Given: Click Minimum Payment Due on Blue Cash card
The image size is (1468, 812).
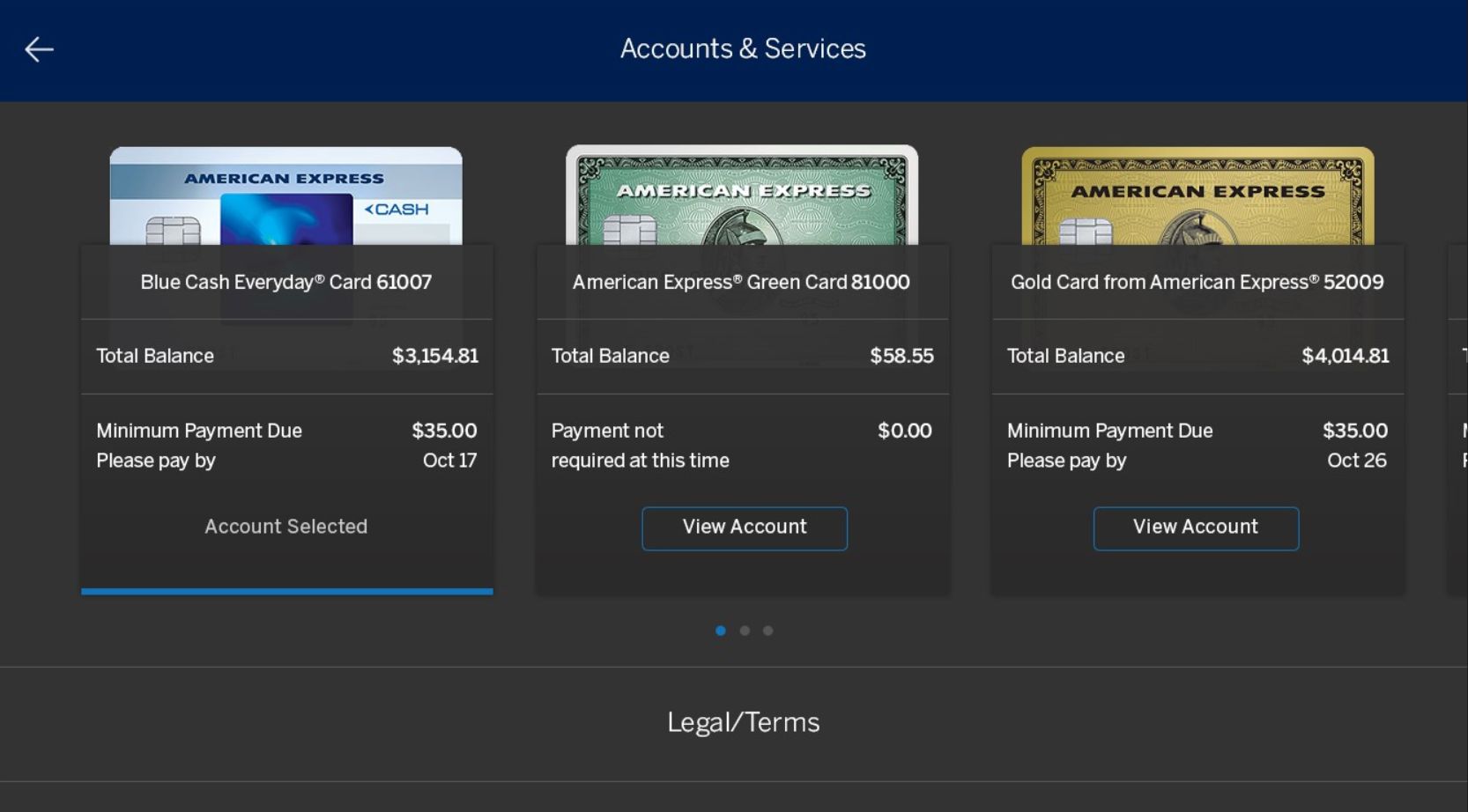Looking at the screenshot, I should [199, 431].
